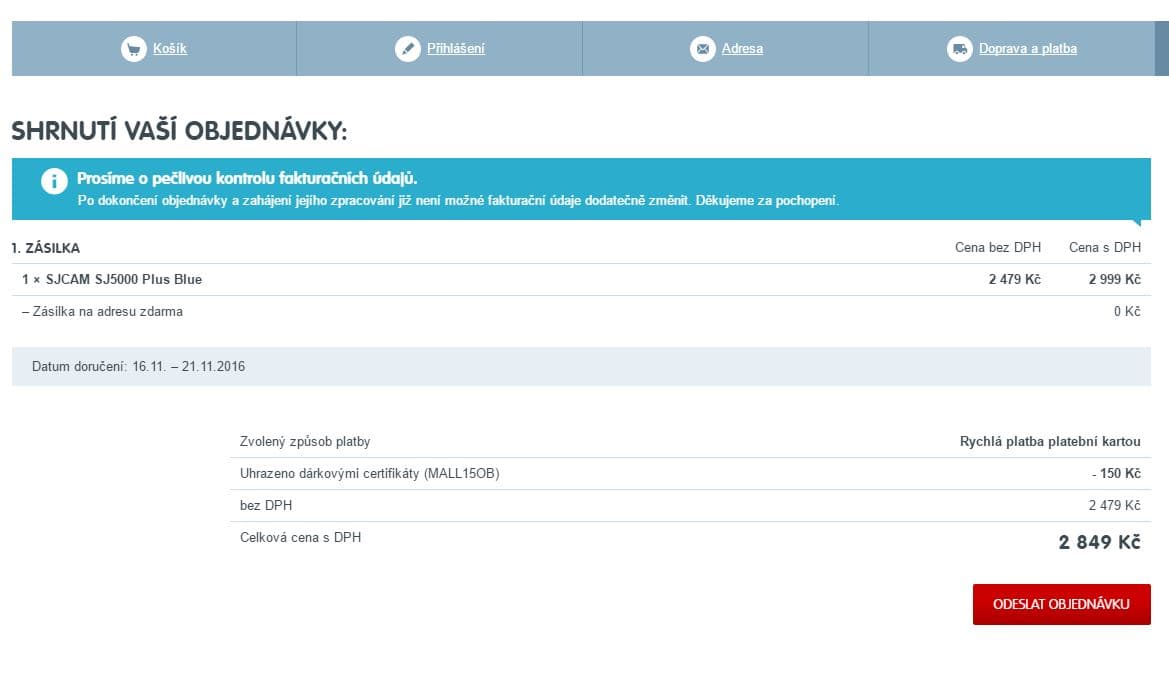Click the Zásilka na adresu zdarma line
Image resolution: width=1169 pixels, height=680 pixels.
(102, 312)
